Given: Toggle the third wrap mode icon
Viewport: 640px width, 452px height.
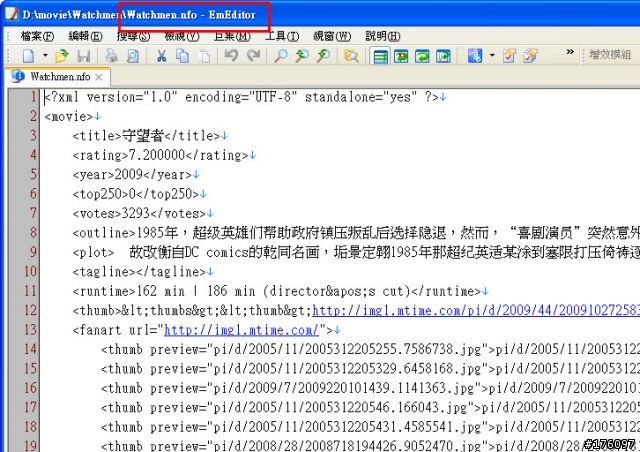Looking at the screenshot, I should point(422,56).
